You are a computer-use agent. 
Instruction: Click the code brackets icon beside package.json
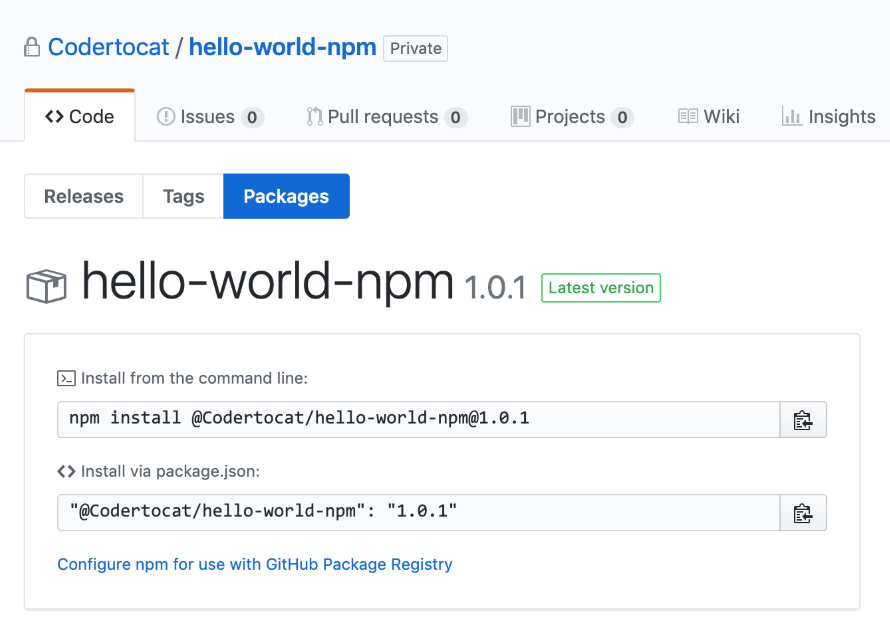point(66,471)
